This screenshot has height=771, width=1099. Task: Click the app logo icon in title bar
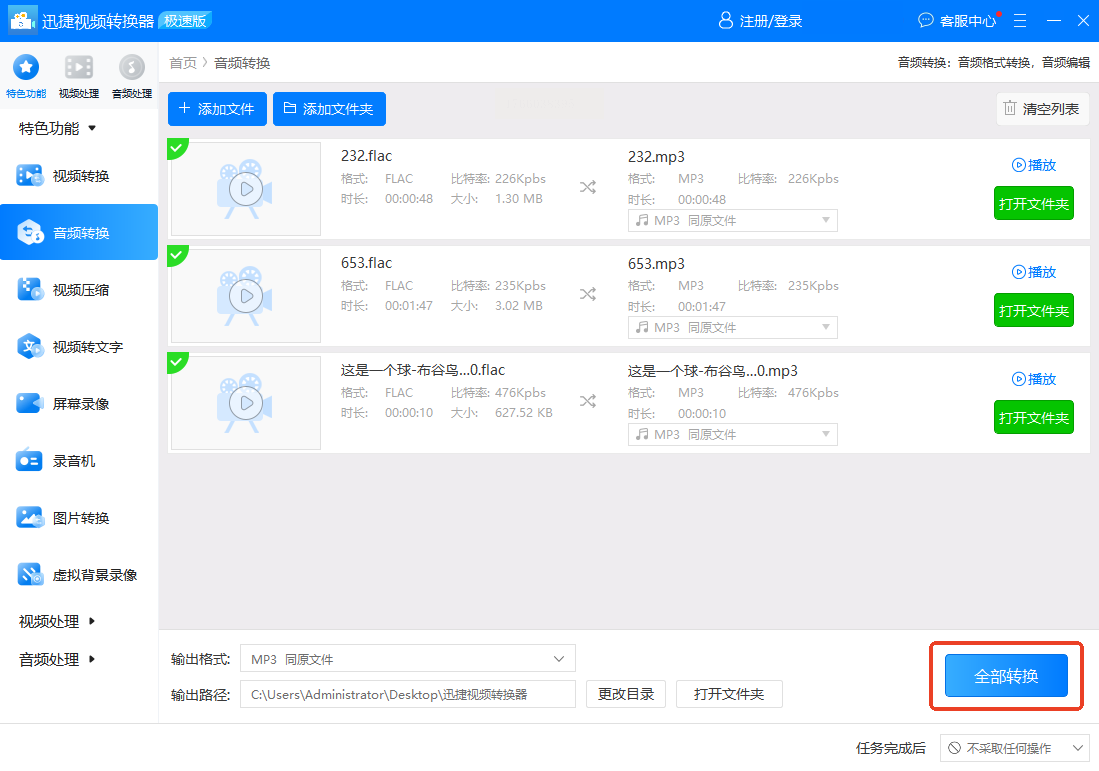pos(22,20)
